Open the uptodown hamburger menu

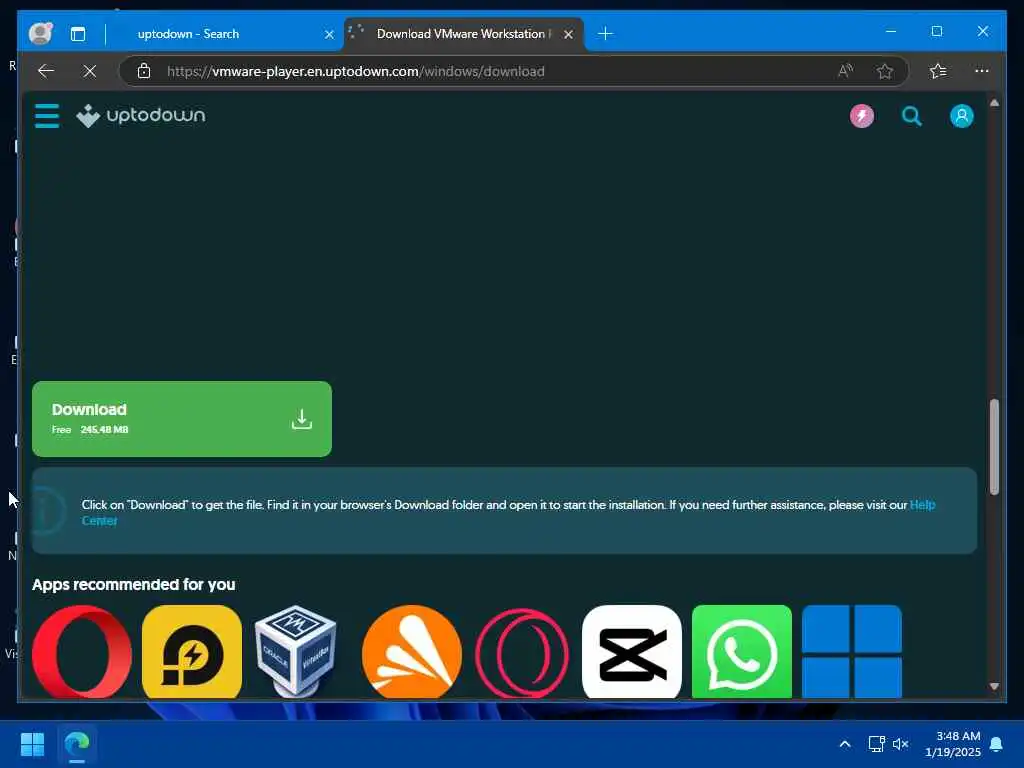[x=47, y=116]
